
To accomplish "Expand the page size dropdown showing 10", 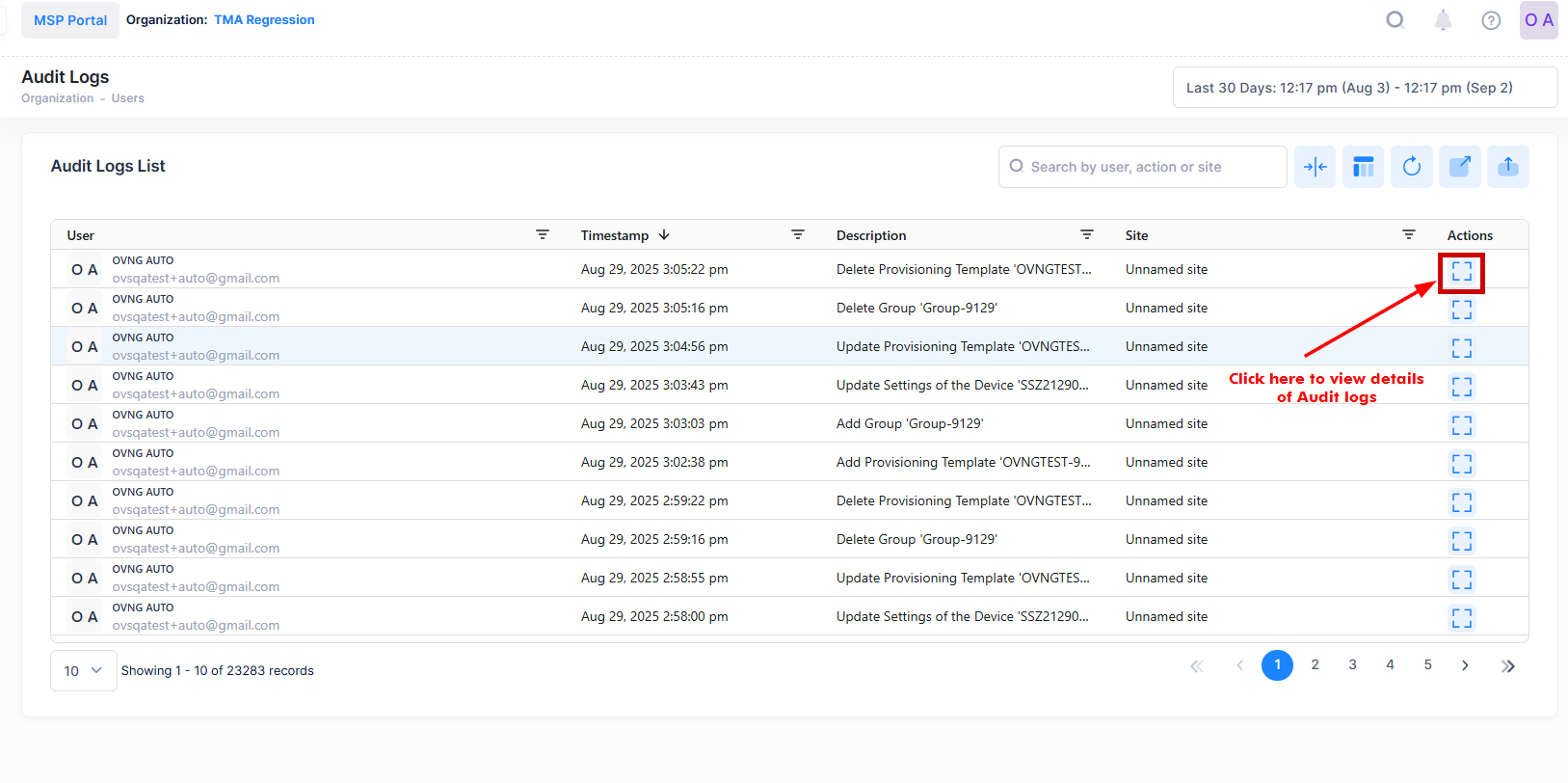I will (x=83, y=671).
